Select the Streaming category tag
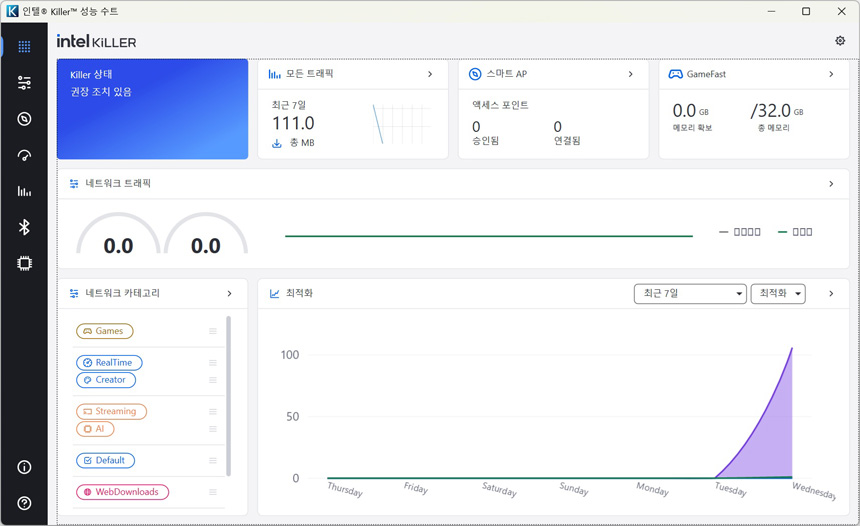860x526 pixels. coord(111,411)
